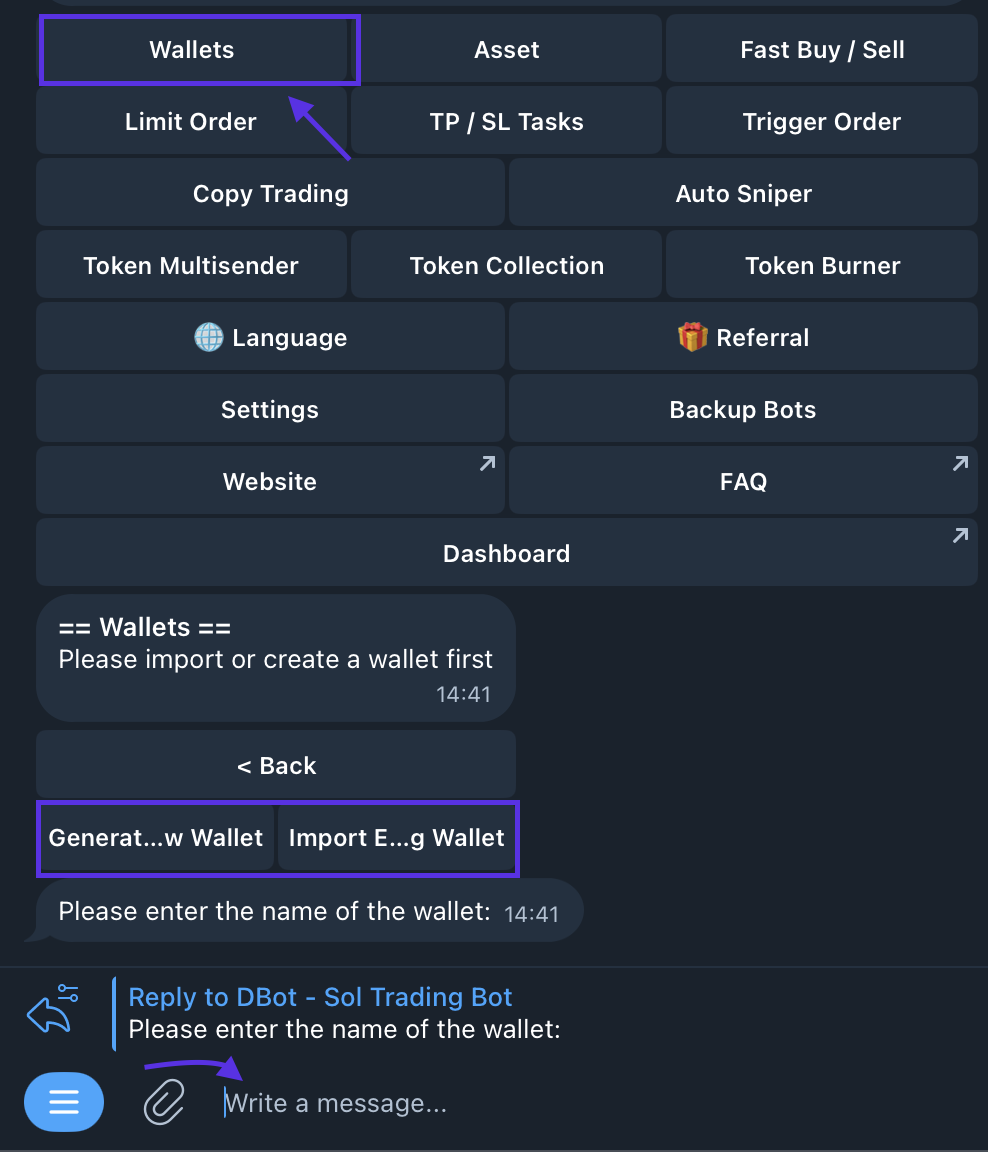The height and width of the screenshot is (1152, 988).
Task: Open Token Multisender
Action: click(x=191, y=266)
